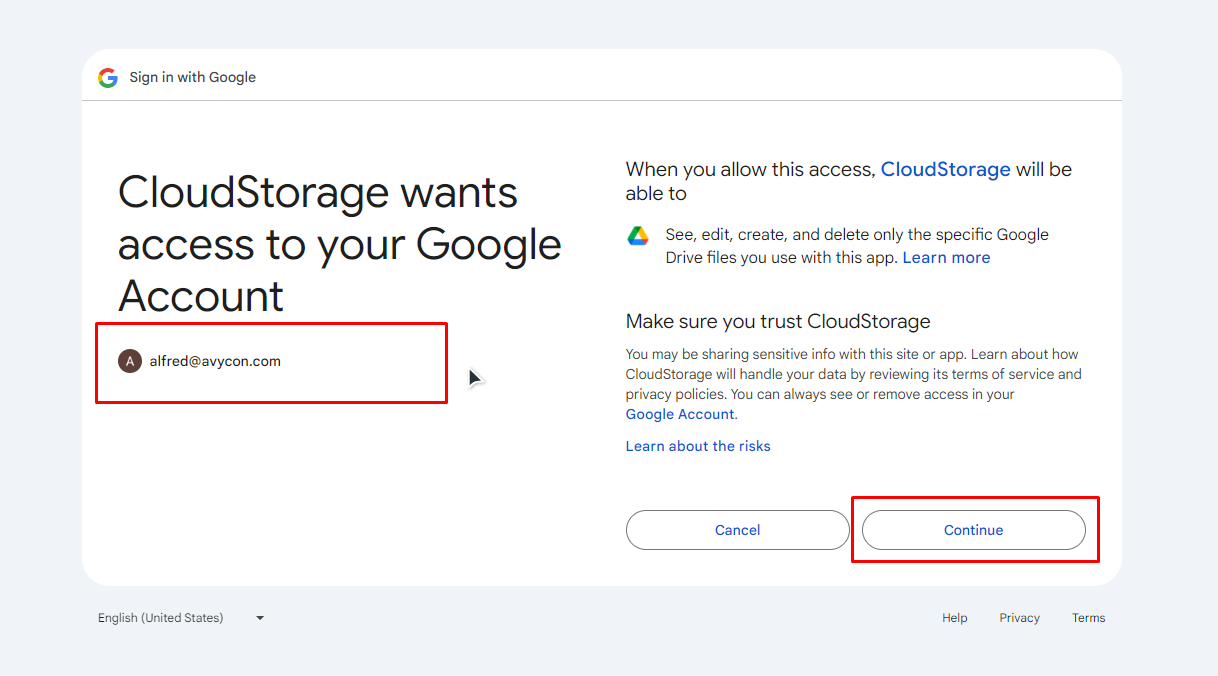Open the CloudStorage app link
Screen dimensions: 1218x676
pyautogui.click(x=945, y=169)
